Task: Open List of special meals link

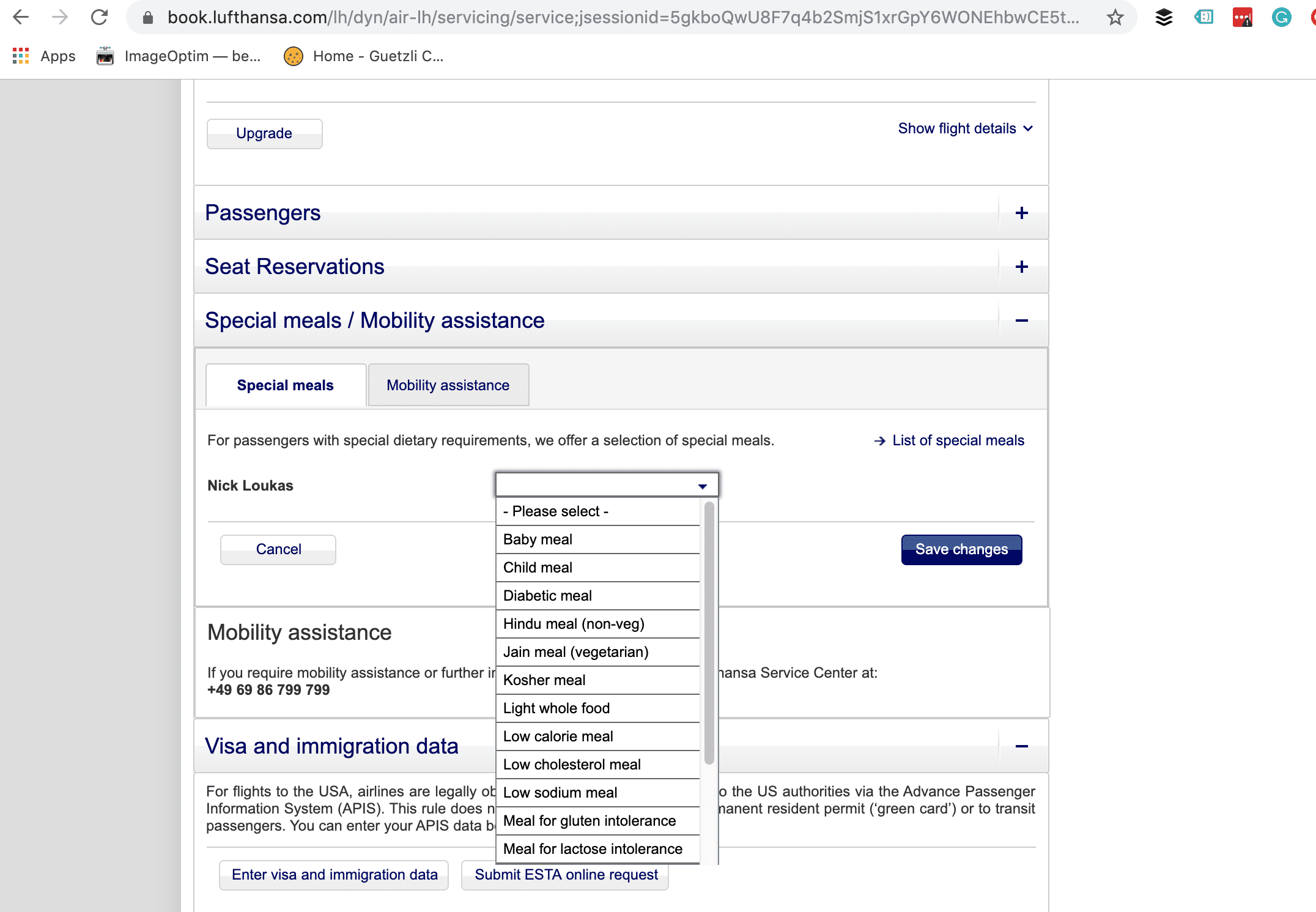Action: pos(949,440)
